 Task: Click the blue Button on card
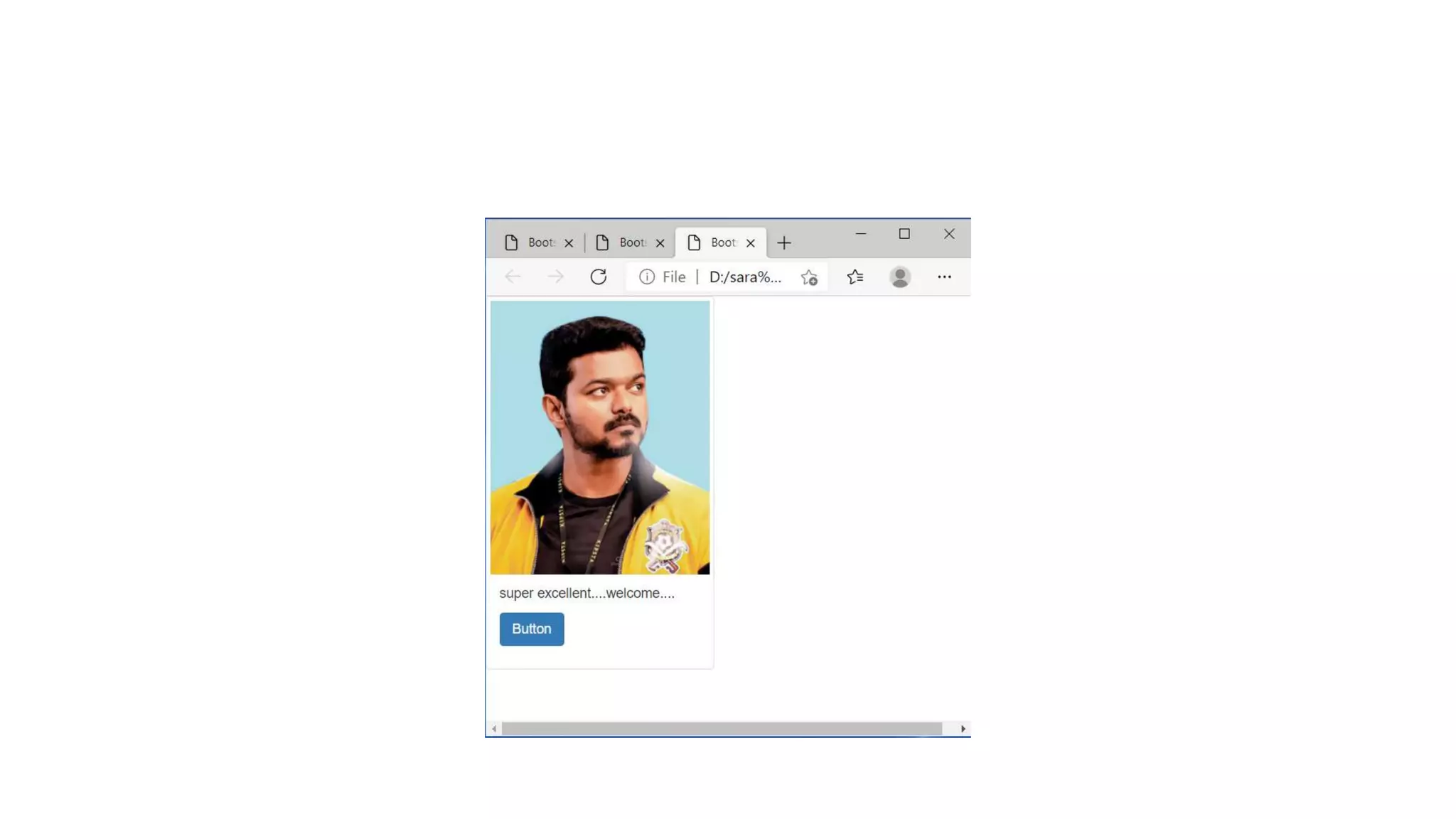[x=531, y=629]
